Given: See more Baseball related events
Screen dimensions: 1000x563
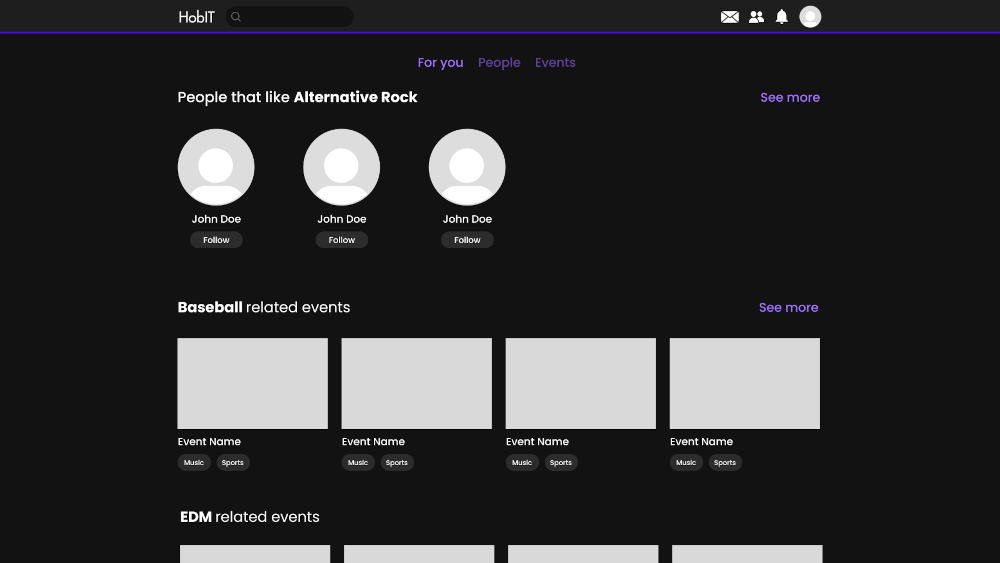Looking at the screenshot, I should pyautogui.click(x=788, y=308).
